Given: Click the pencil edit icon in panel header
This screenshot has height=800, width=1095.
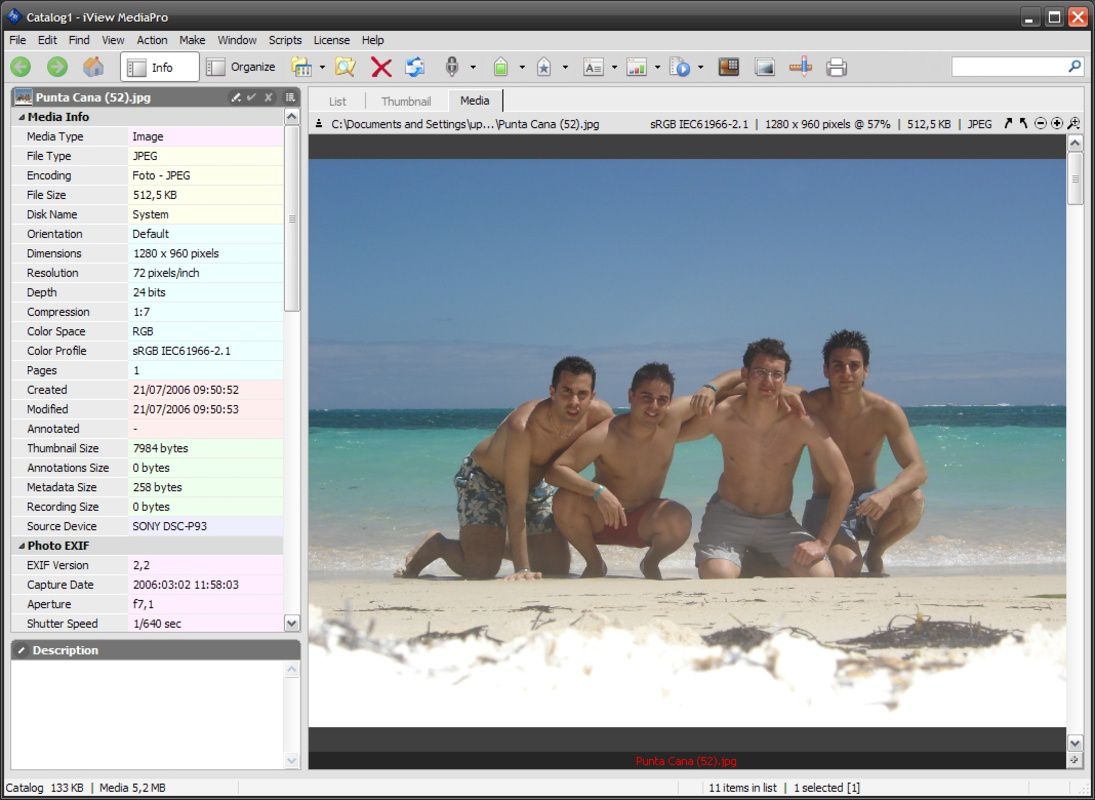Looking at the screenshot, I should pos(236,97).
